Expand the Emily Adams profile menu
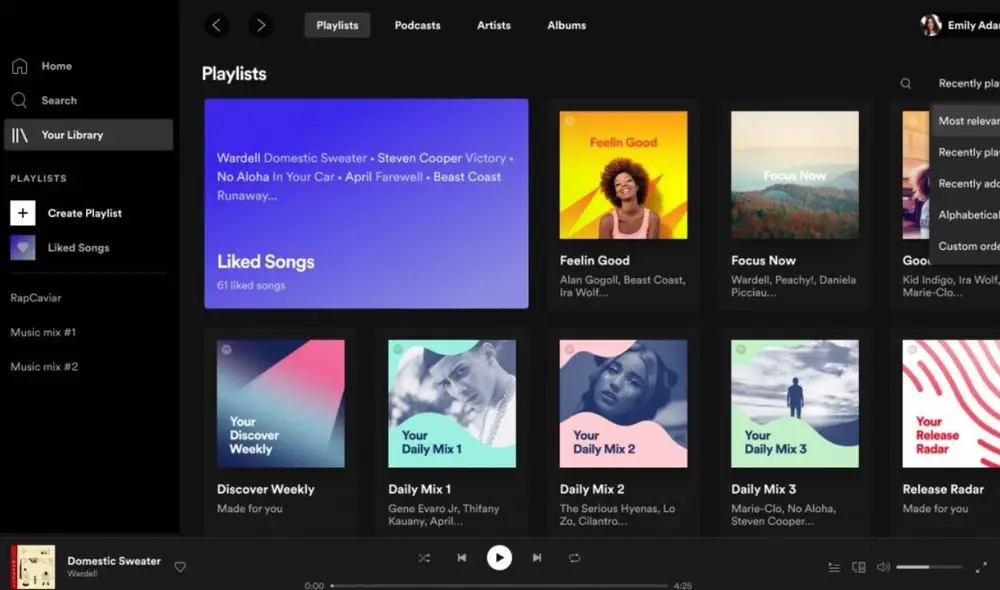This screenshot has height=590, width=1000. click(960, 25)
